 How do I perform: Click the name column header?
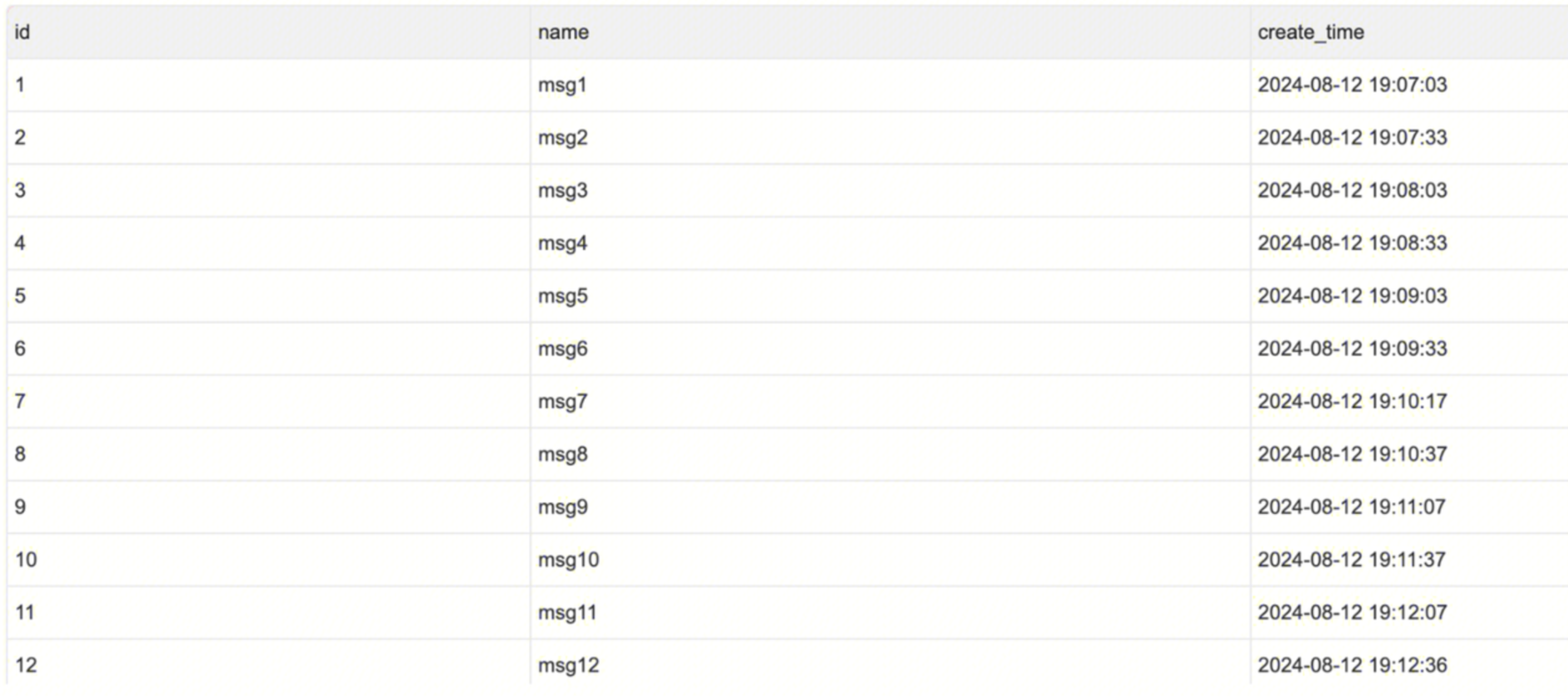pos(563,32)
